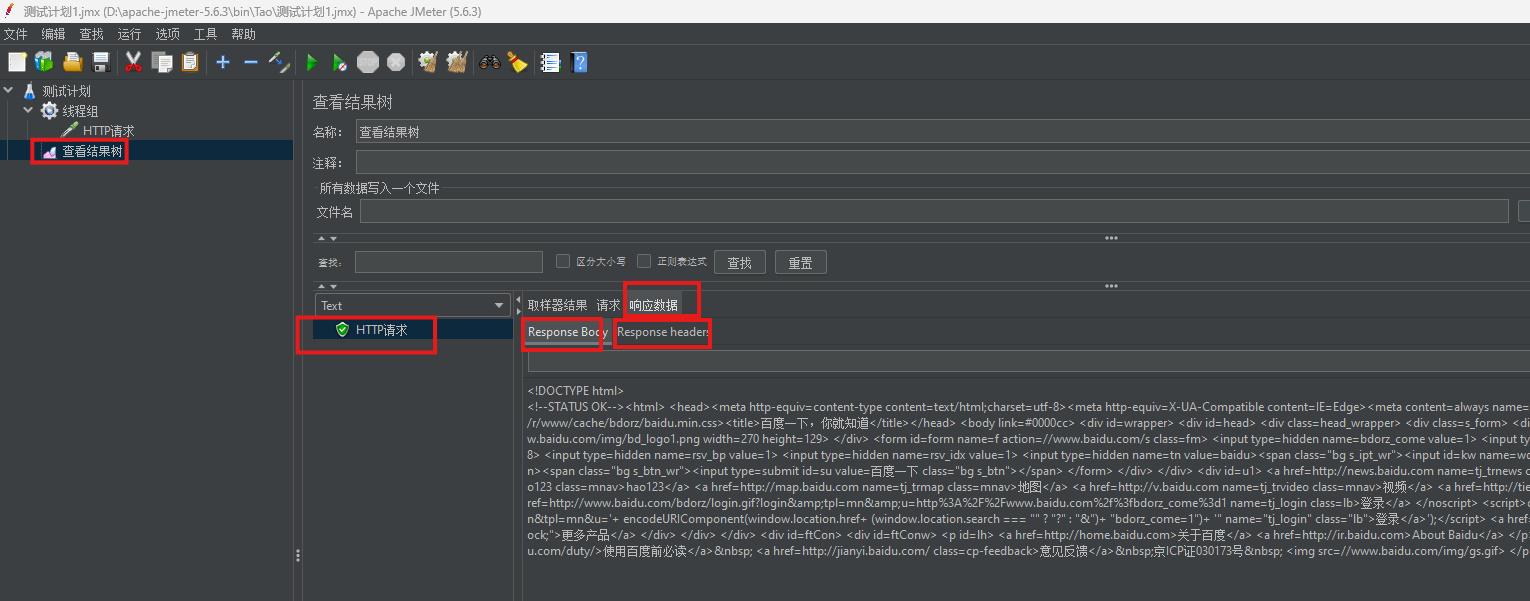Open Help with the question mark icon
Screen dimensions: 1530x601
point(579,62)
